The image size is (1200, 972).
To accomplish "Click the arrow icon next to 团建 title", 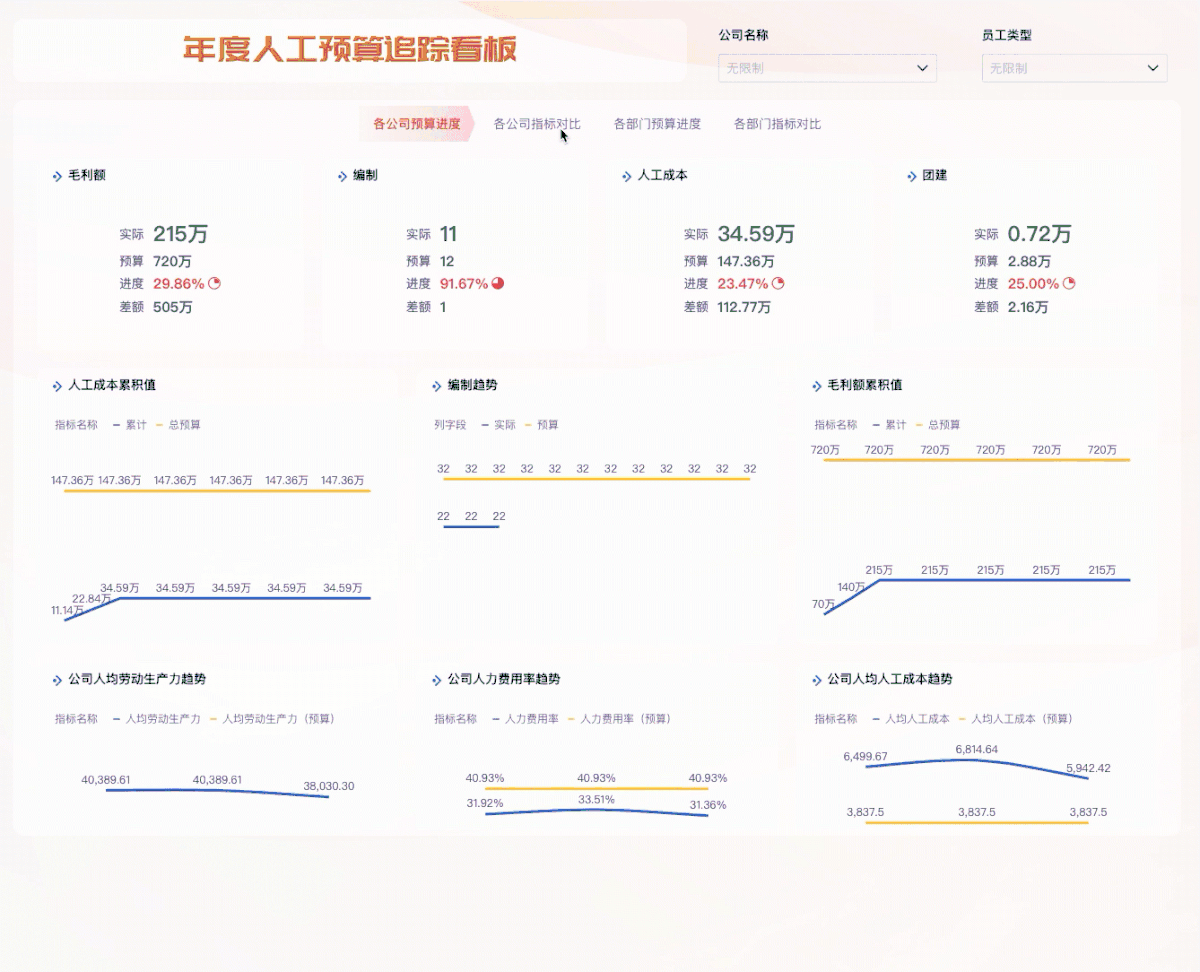I will [912, 176].
